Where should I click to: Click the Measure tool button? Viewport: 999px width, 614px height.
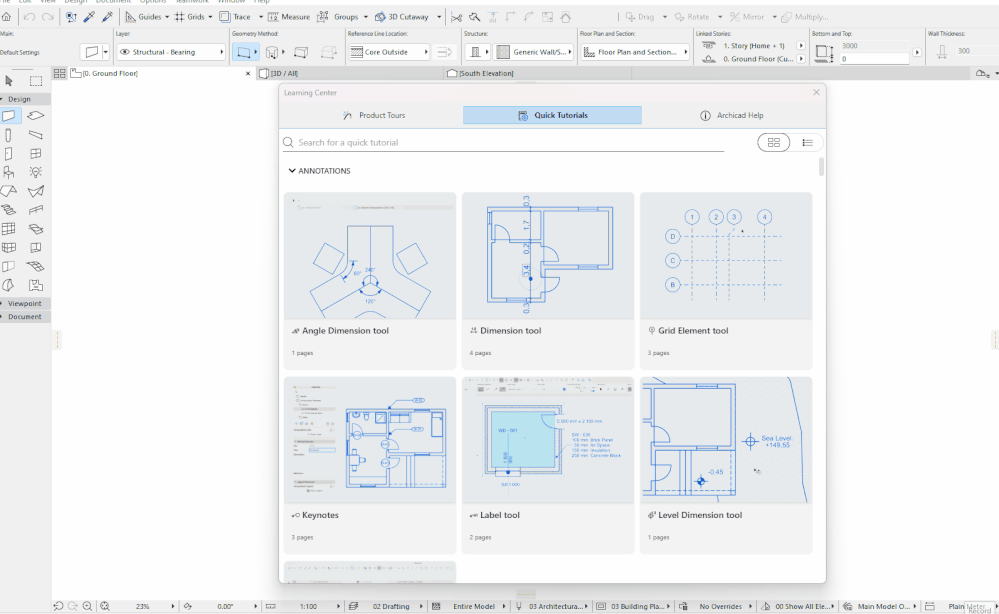(289, 17)
